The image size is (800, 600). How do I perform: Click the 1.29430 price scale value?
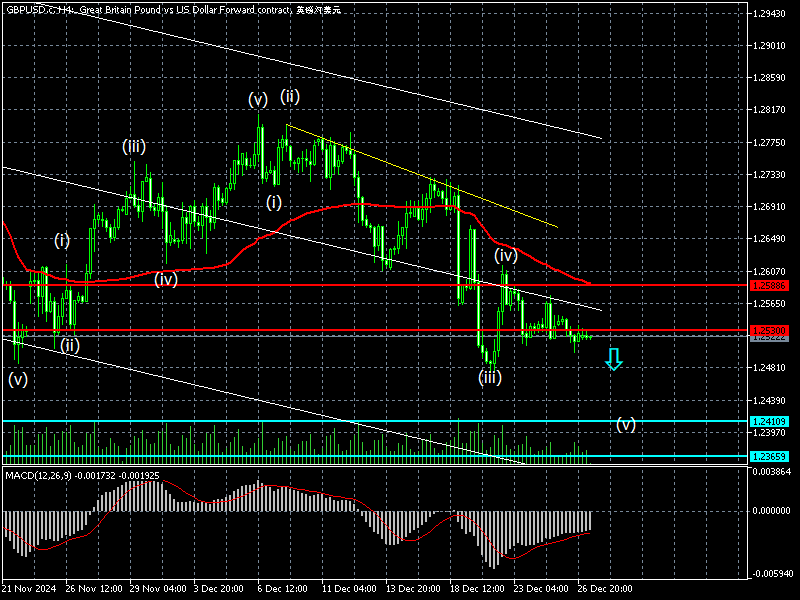click(770, 14)
